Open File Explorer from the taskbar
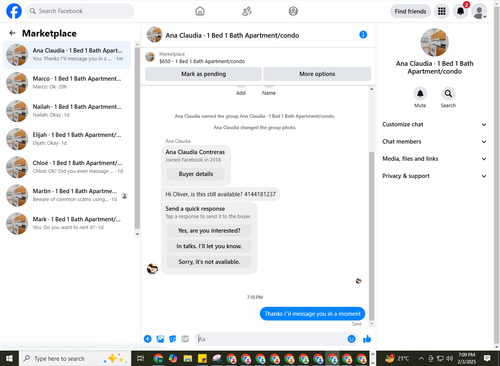Image resolution: width=500 pixels, height=366 pixels. click(x=188, y=359)
